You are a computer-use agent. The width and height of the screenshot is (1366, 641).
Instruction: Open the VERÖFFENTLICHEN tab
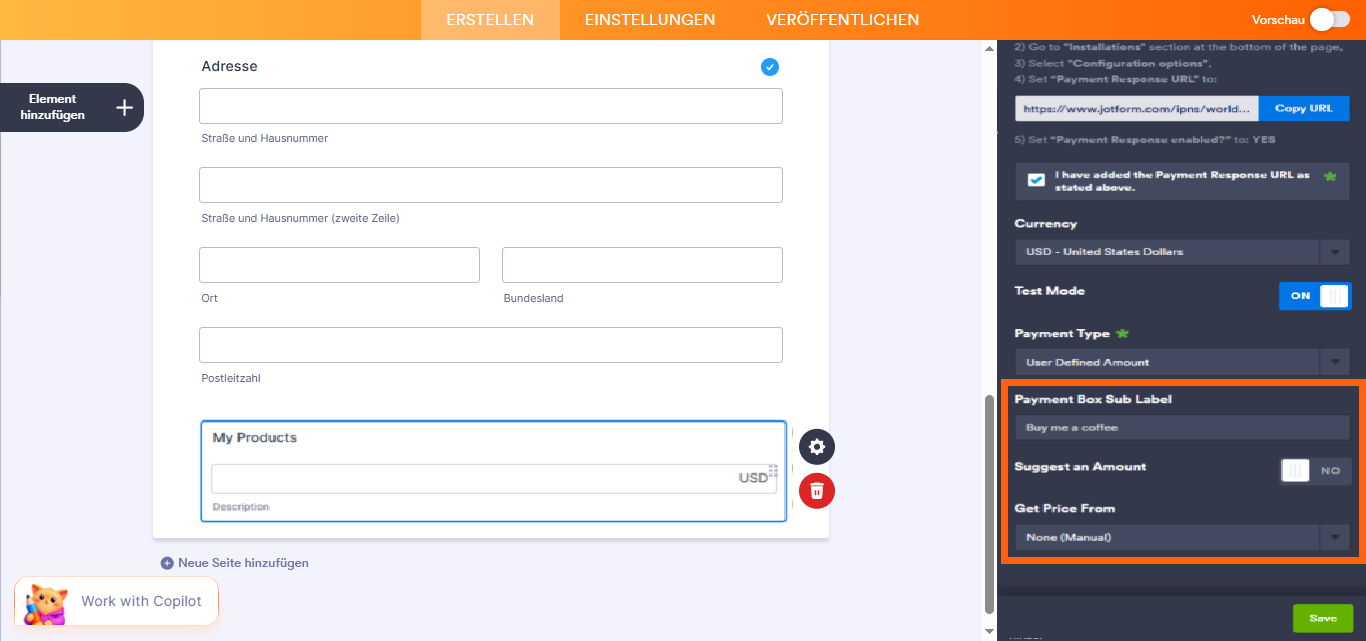[x=842, y=19]
